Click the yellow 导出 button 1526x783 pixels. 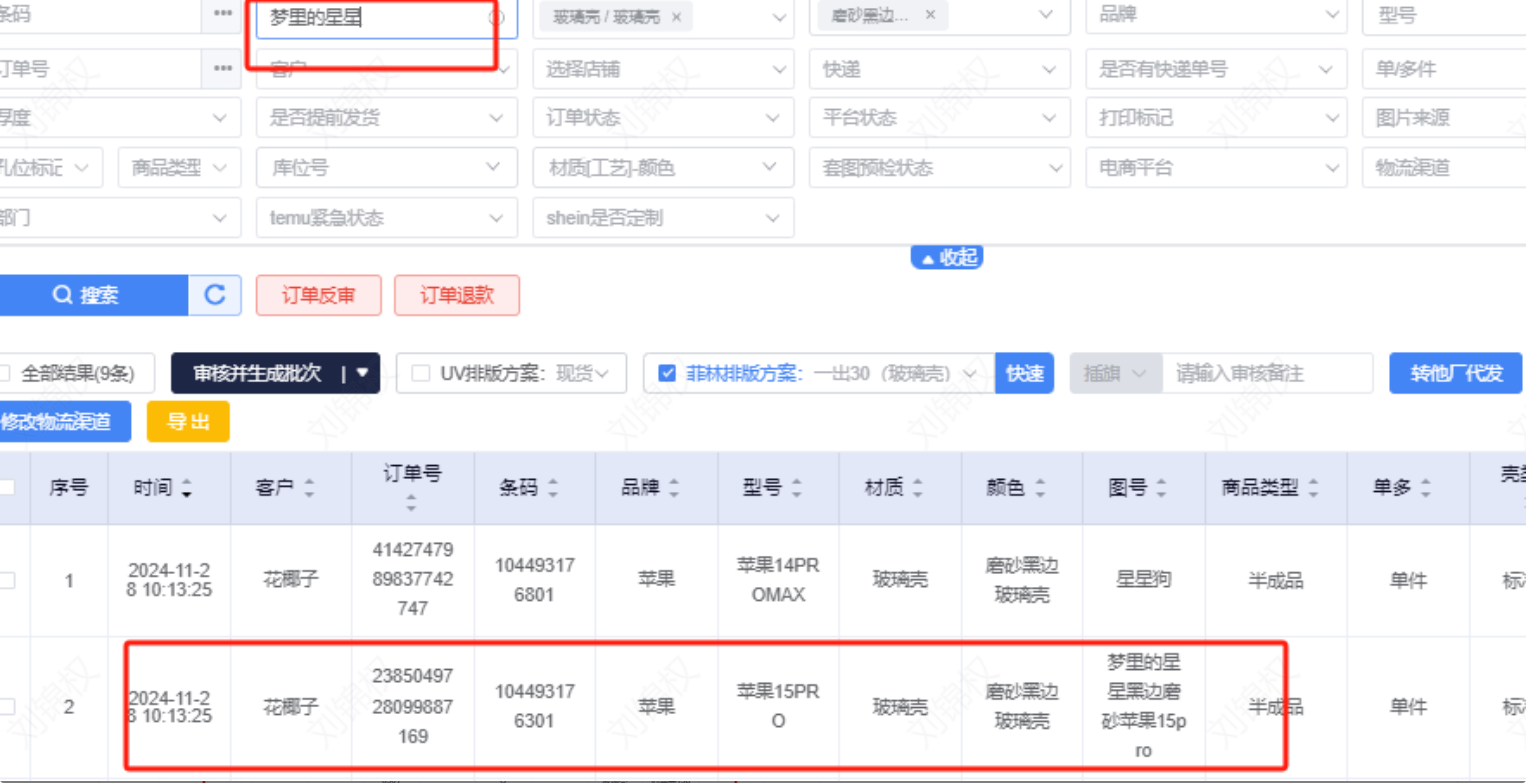point(188,421)
